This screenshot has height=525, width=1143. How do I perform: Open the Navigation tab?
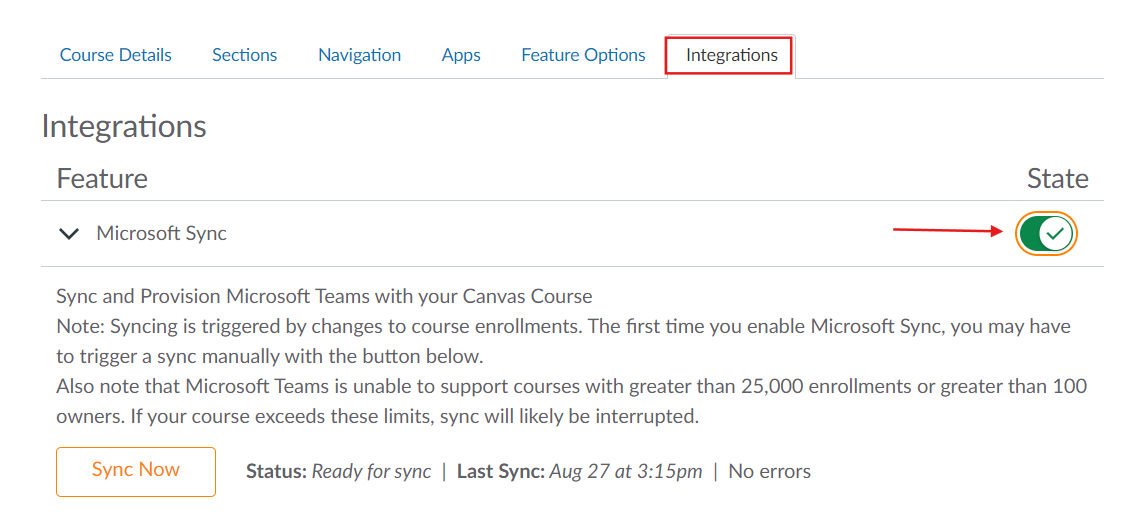tap(359, 55)
